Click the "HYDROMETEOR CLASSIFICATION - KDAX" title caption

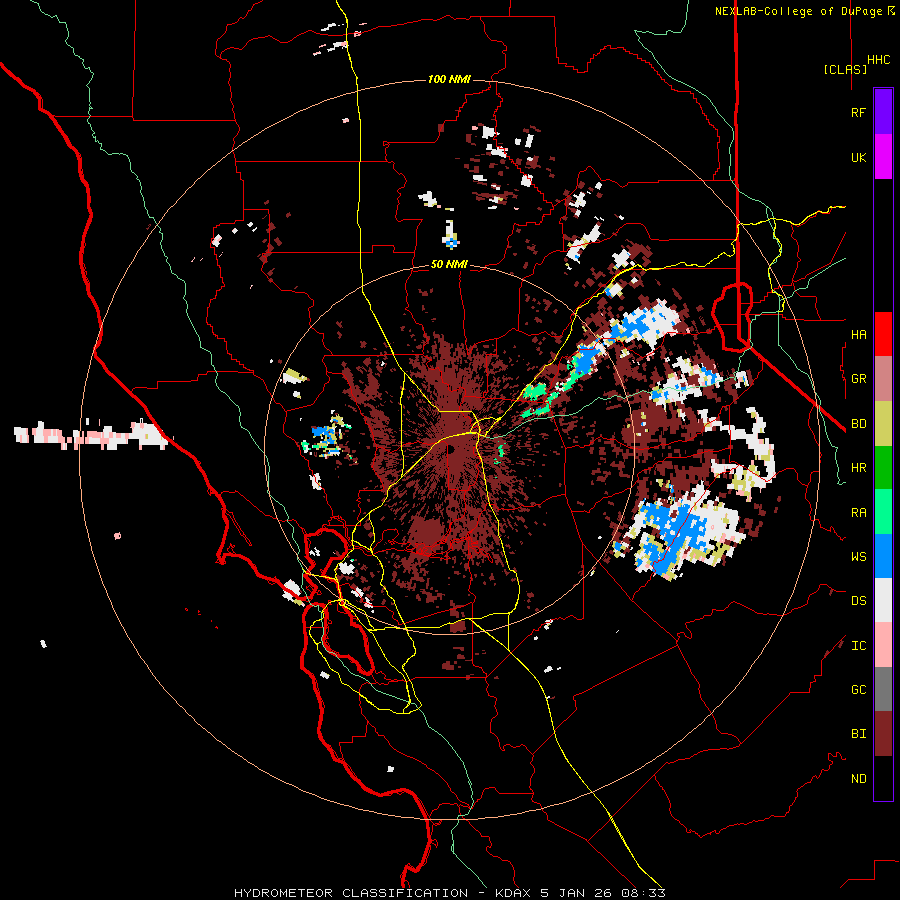(x=385, y=893)
